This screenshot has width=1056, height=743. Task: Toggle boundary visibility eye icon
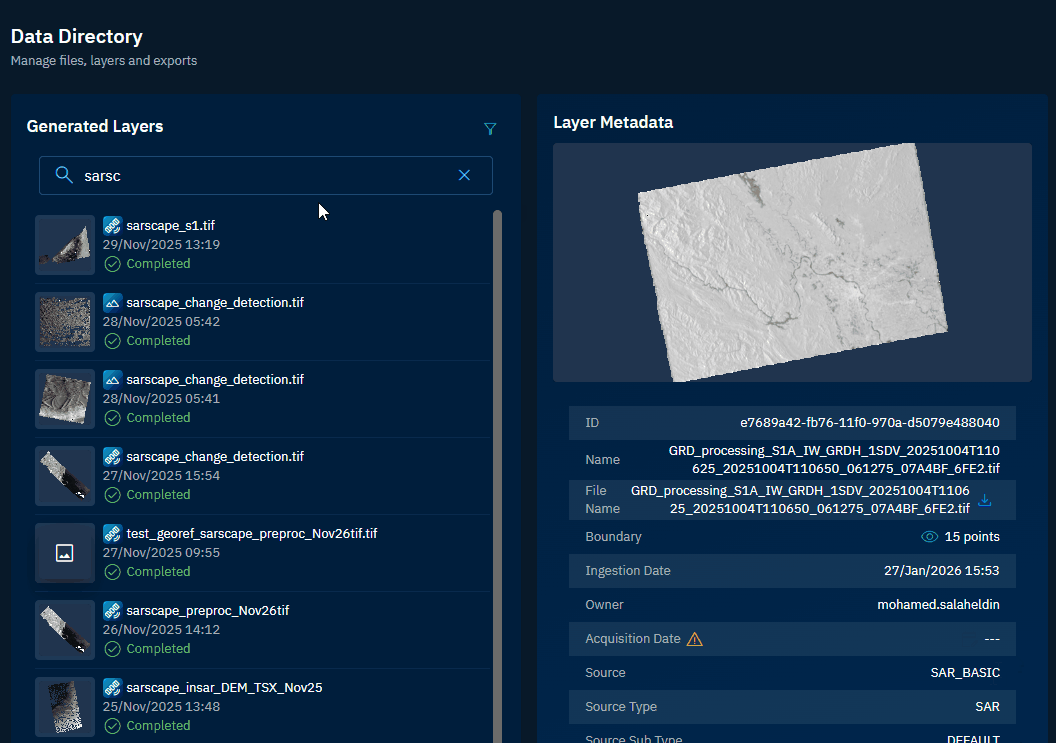click(x=929, y=537)
